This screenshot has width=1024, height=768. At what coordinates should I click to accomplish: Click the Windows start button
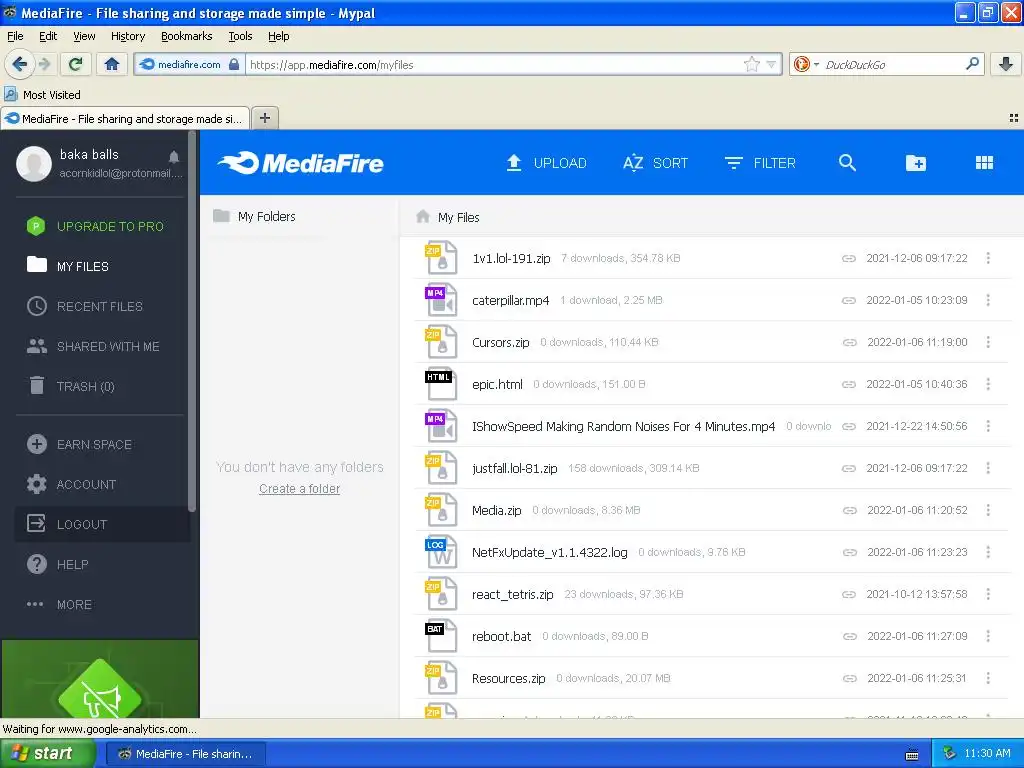[x=48, y=753]
